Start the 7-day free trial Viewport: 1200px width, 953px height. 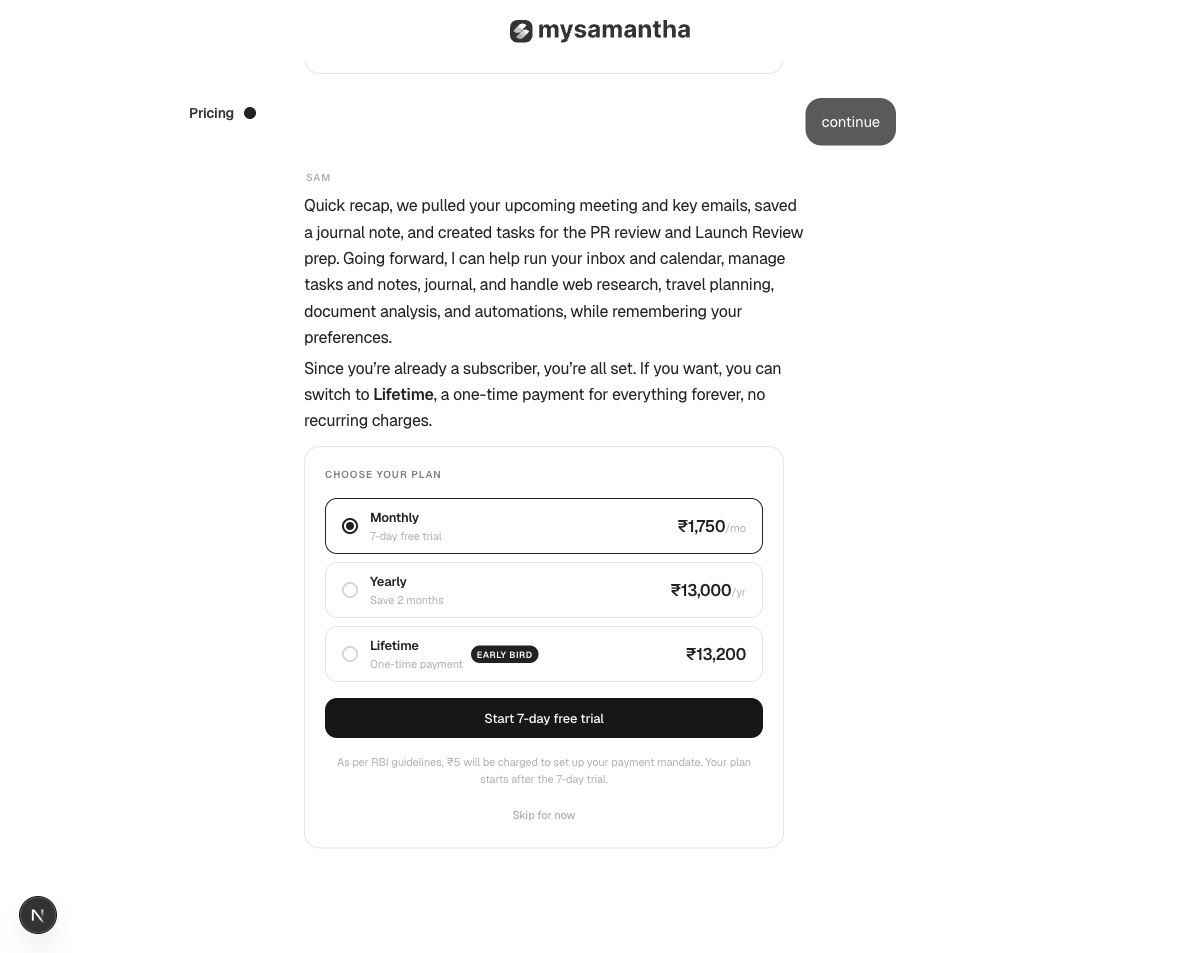[x=544, y=718]
